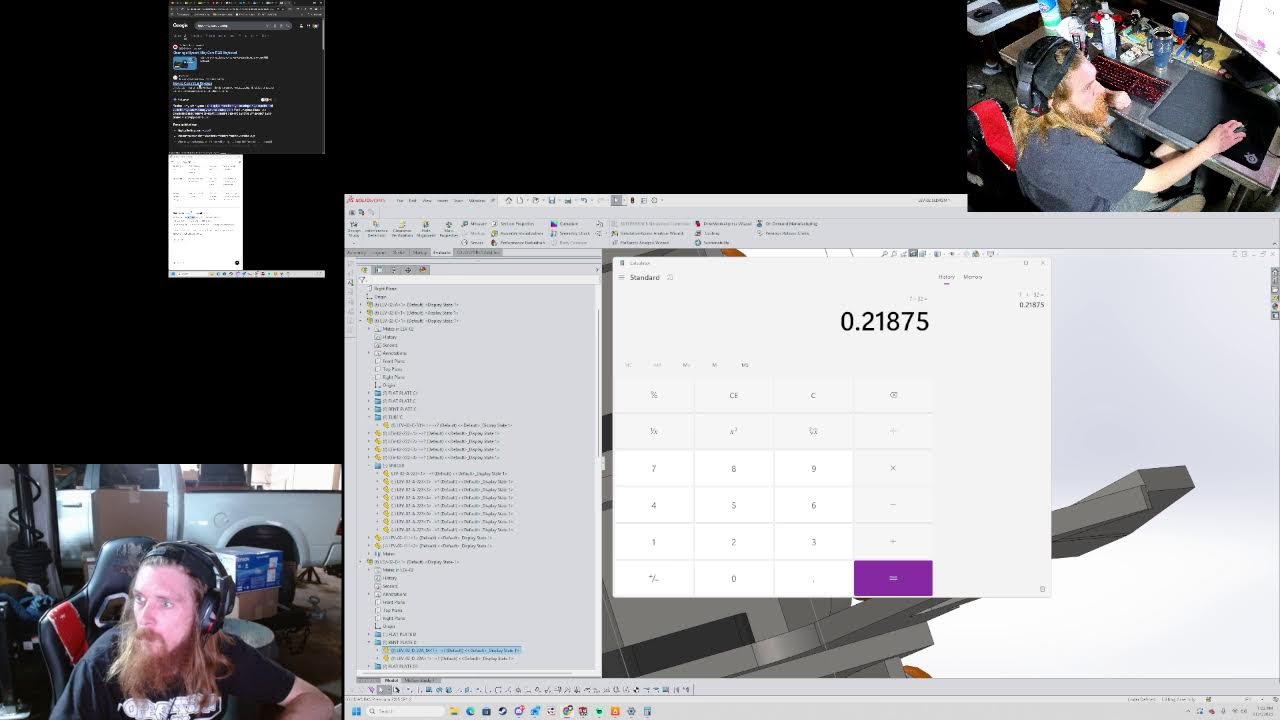Click the plus operator key in Calculator
Screen dimensions: 1280x720
[x=893, y=542]
